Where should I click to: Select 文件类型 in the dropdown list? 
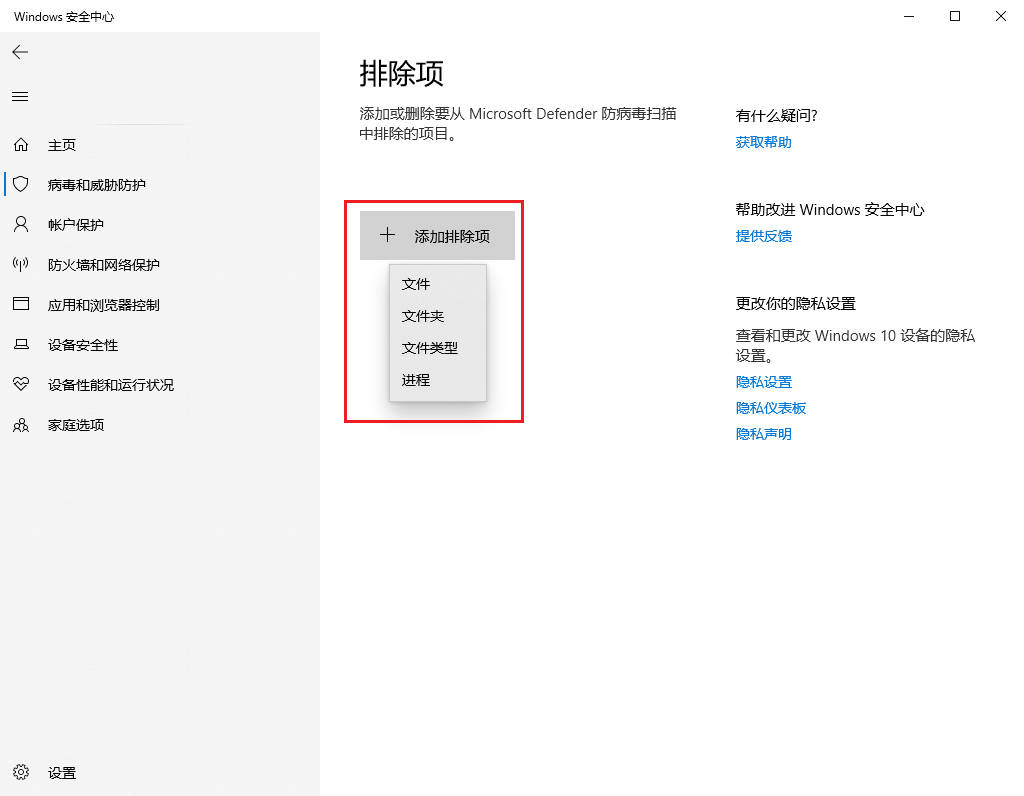click(430, 348)
